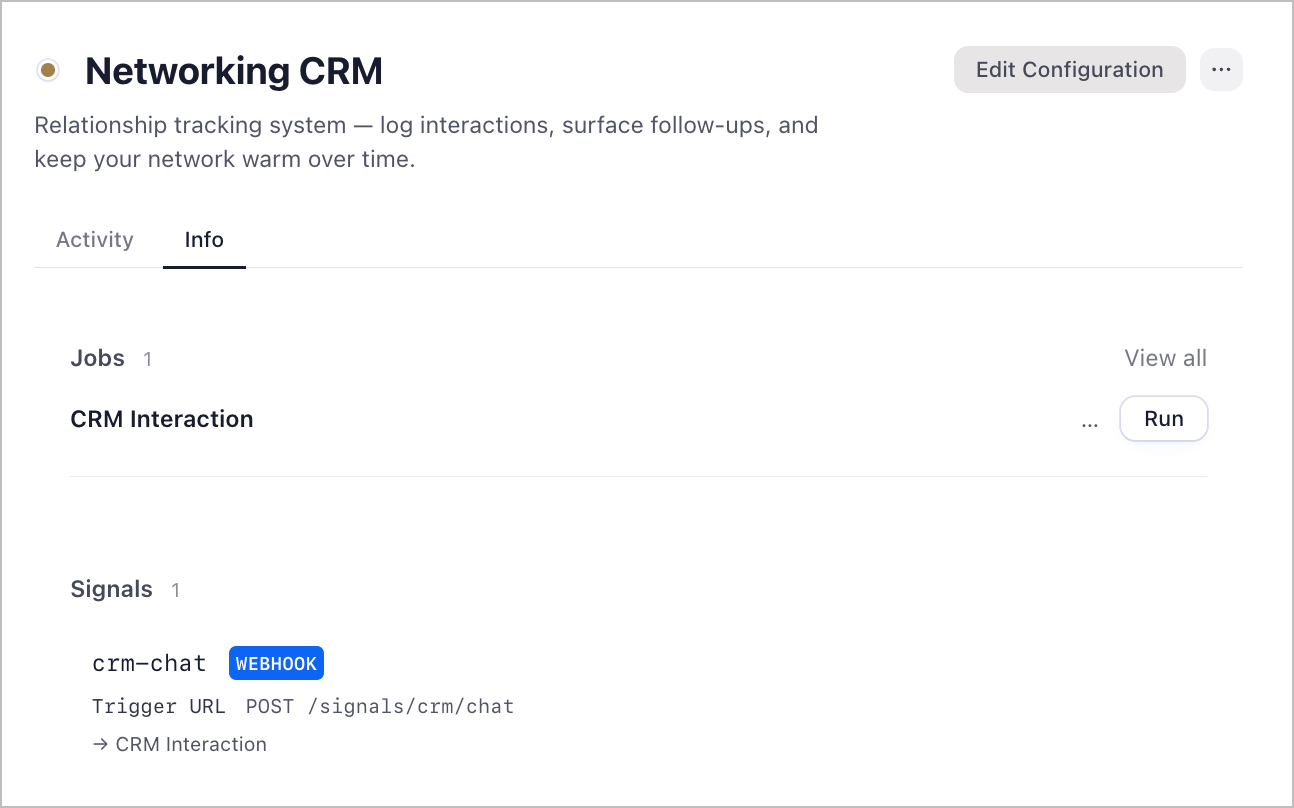Click the Networking CRM title

coord(234,71)
